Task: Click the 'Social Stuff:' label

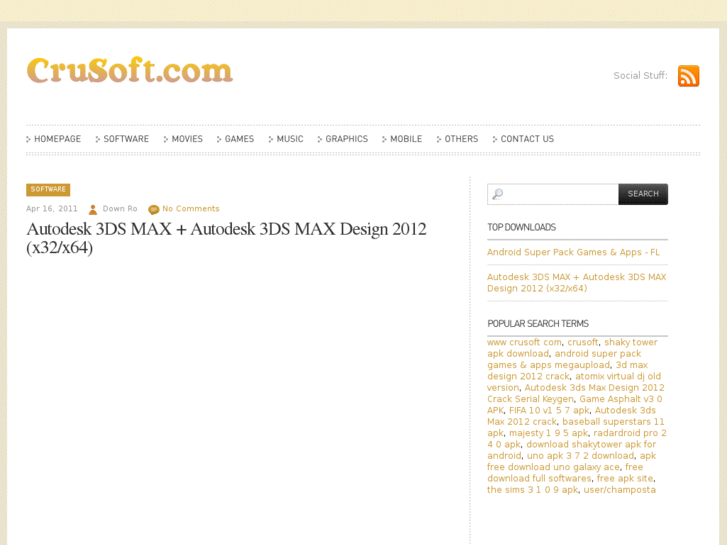Action: [x=640, y=76]
